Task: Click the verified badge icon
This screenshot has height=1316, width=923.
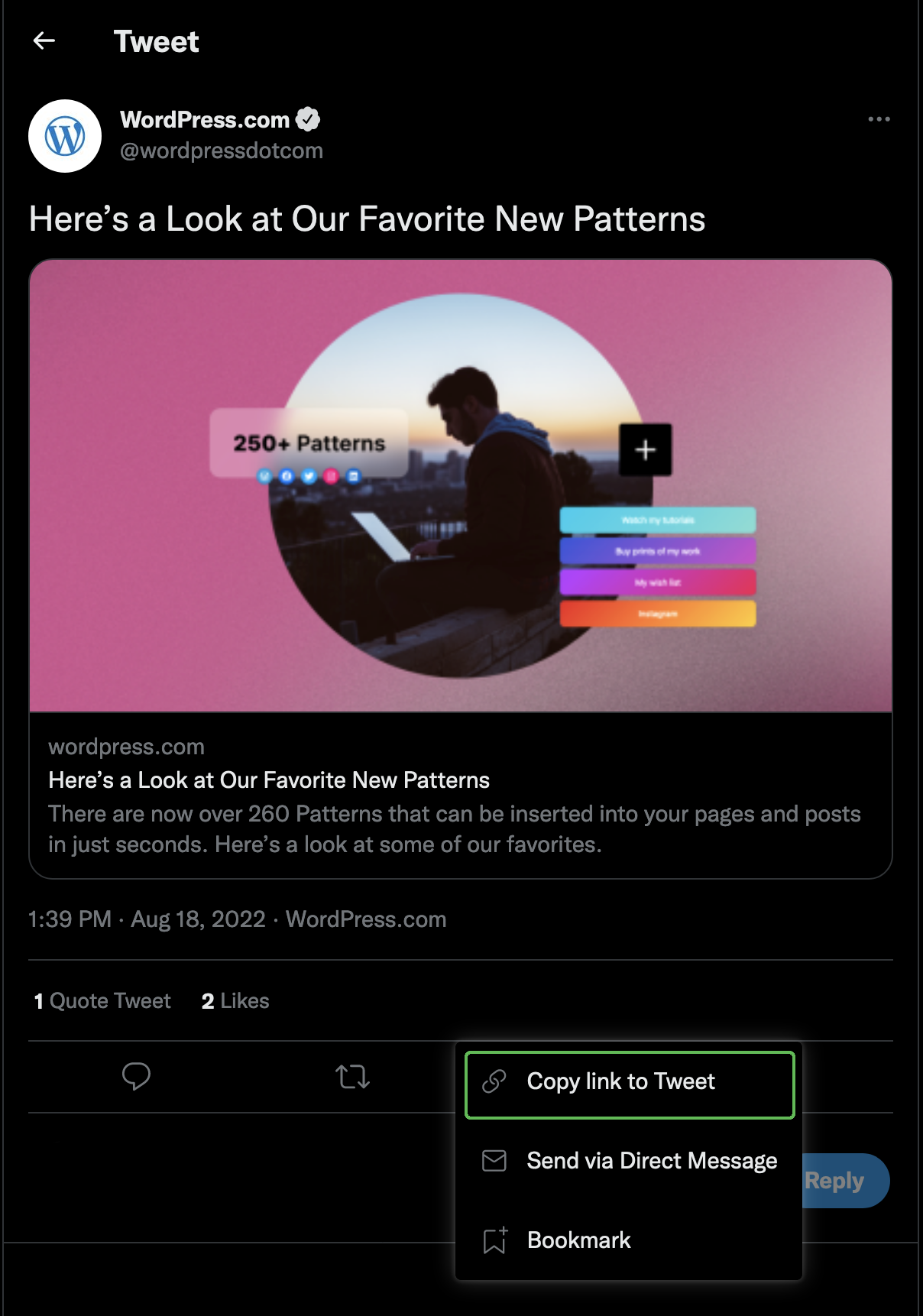Action: coord(308,119)
